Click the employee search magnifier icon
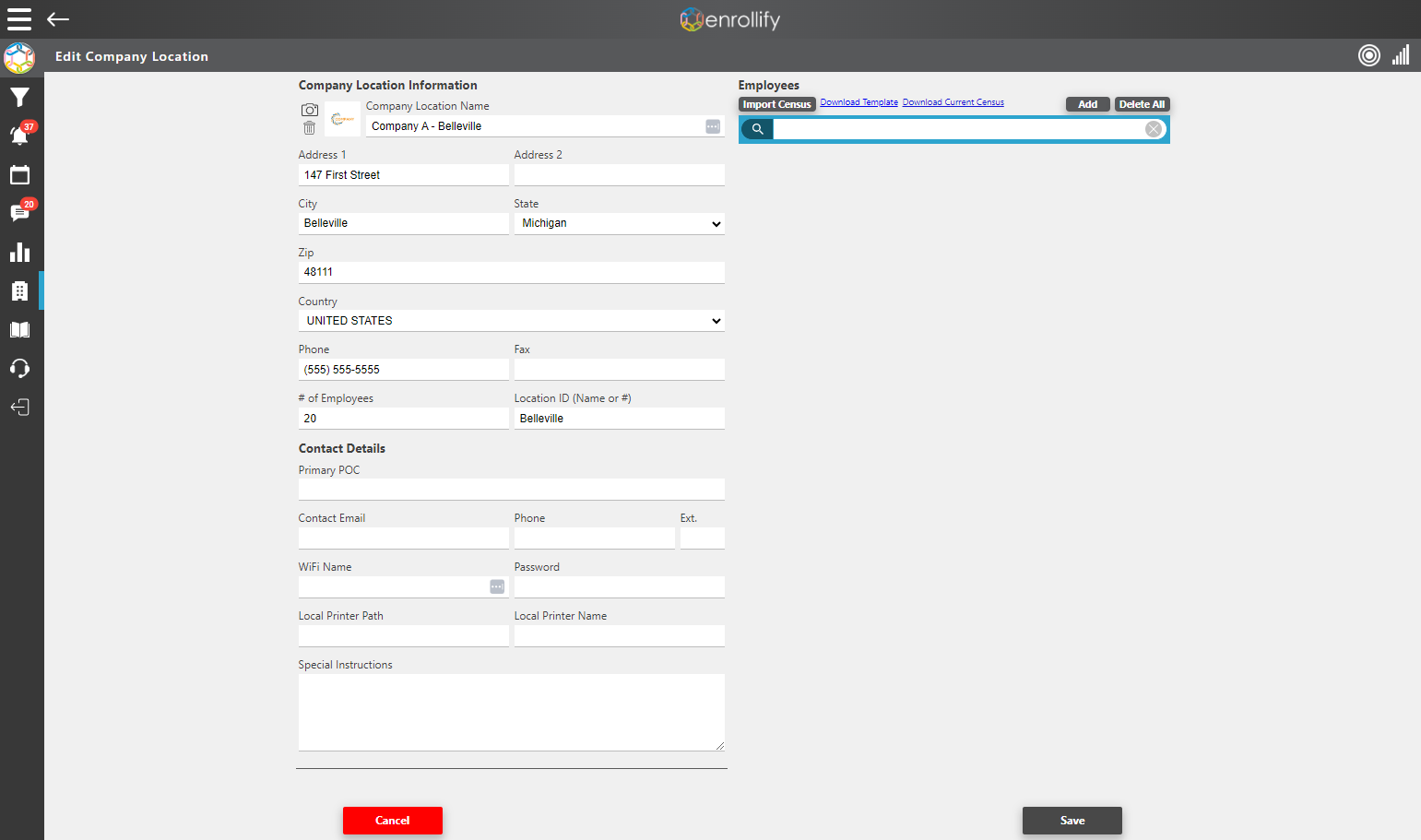Viewport: 1421px width, 840px height. click(757, 129)
